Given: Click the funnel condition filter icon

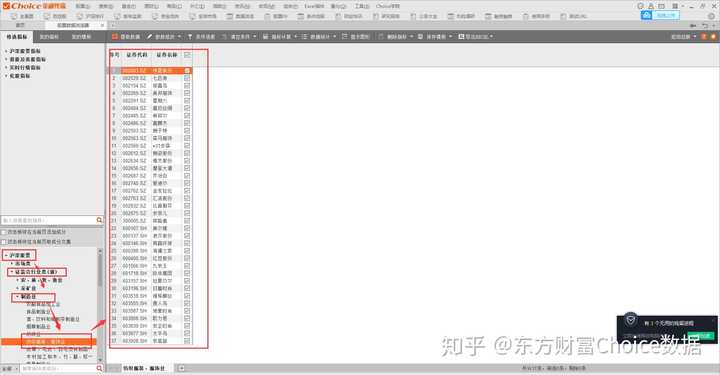Looking at the screenshot, I should 190,36.
